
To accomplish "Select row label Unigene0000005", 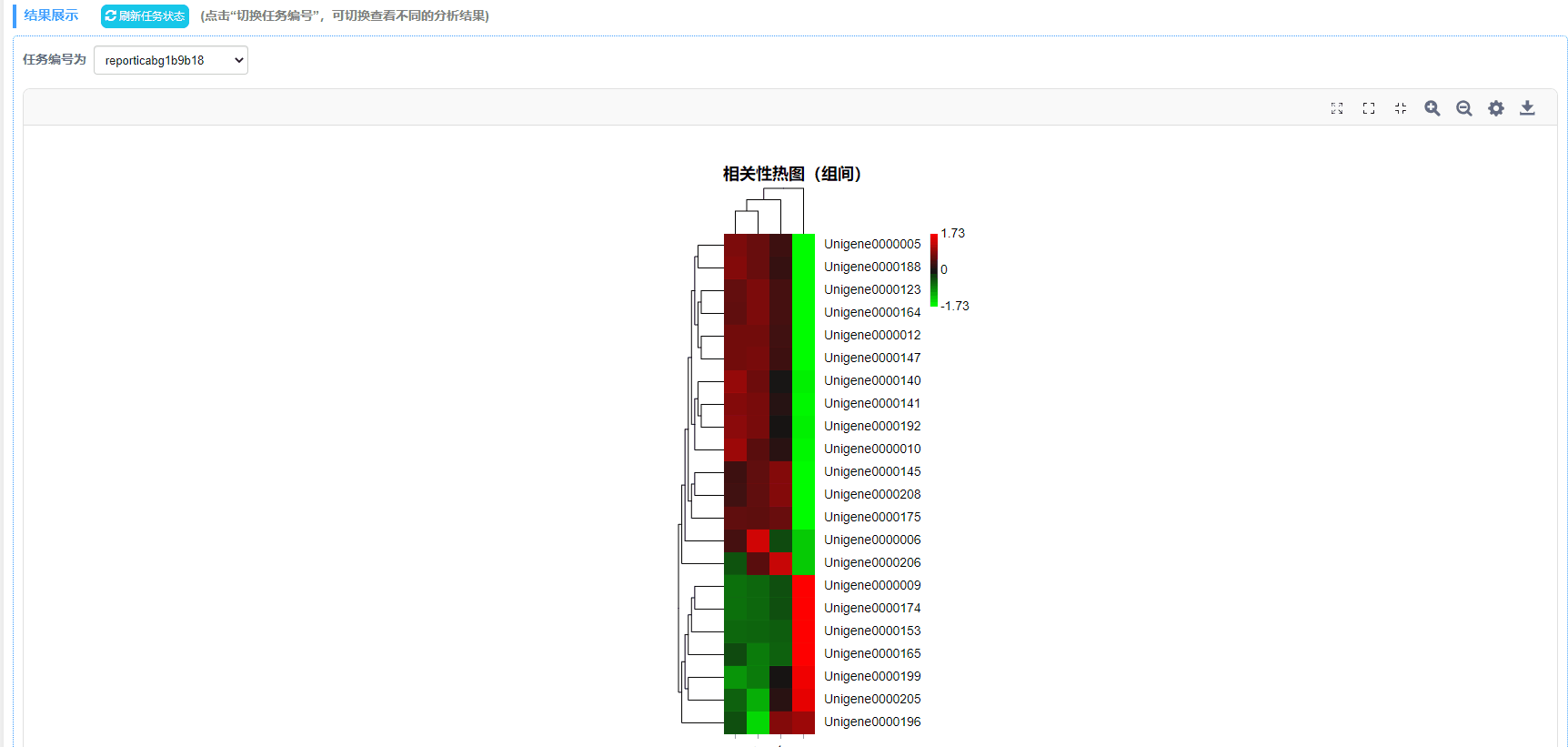I will click(872, 244).
